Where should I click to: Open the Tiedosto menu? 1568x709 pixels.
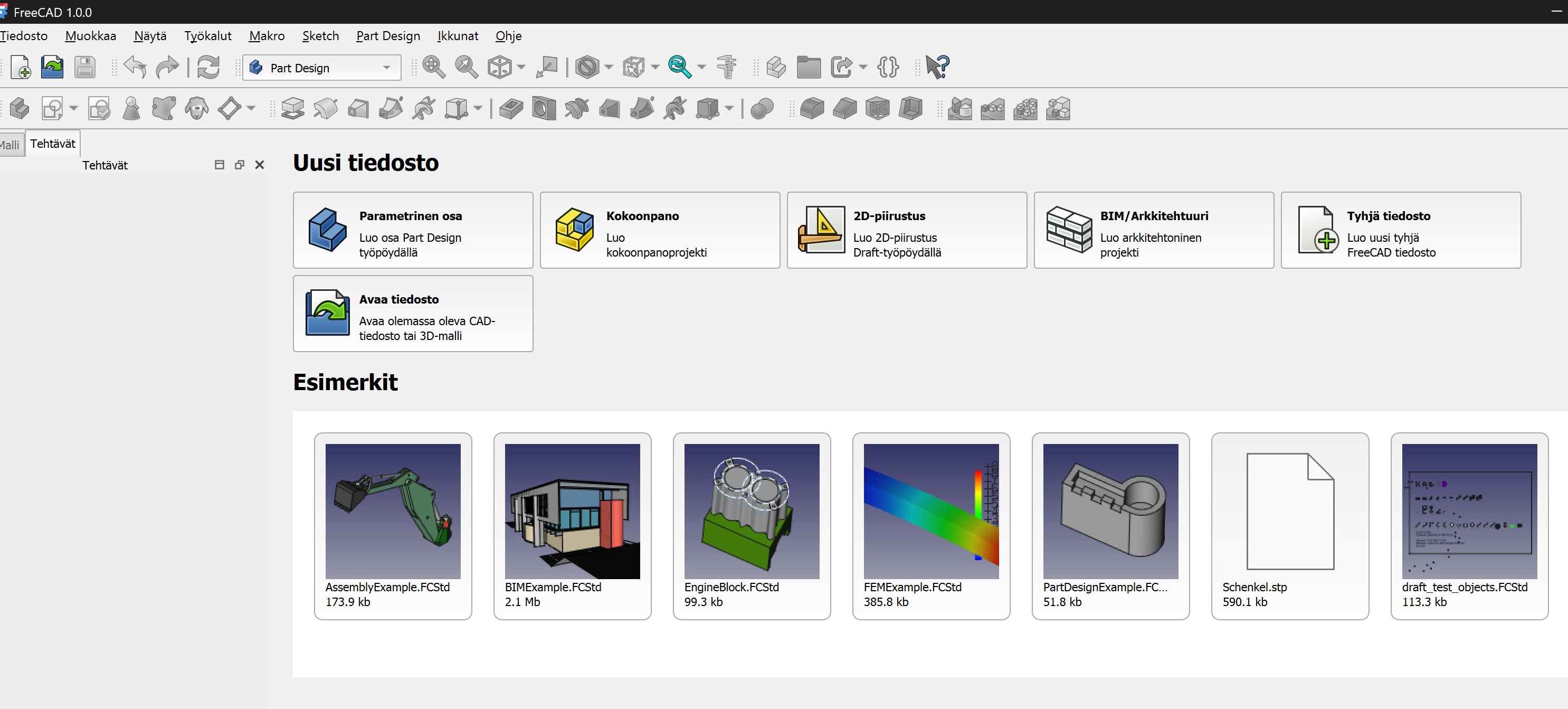tap(24, 36)
